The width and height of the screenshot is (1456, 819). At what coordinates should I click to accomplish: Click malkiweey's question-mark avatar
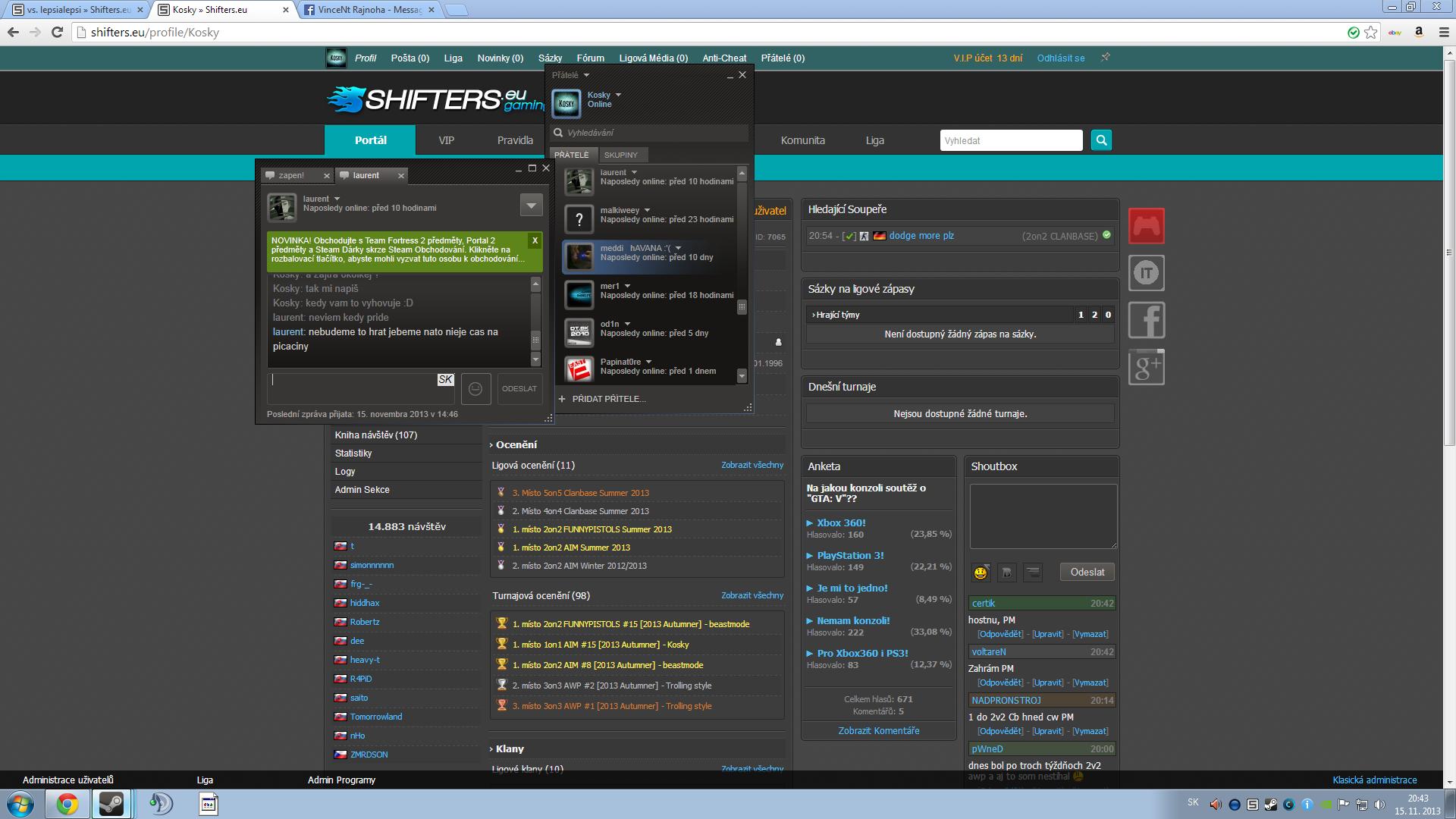click(579, 220)
